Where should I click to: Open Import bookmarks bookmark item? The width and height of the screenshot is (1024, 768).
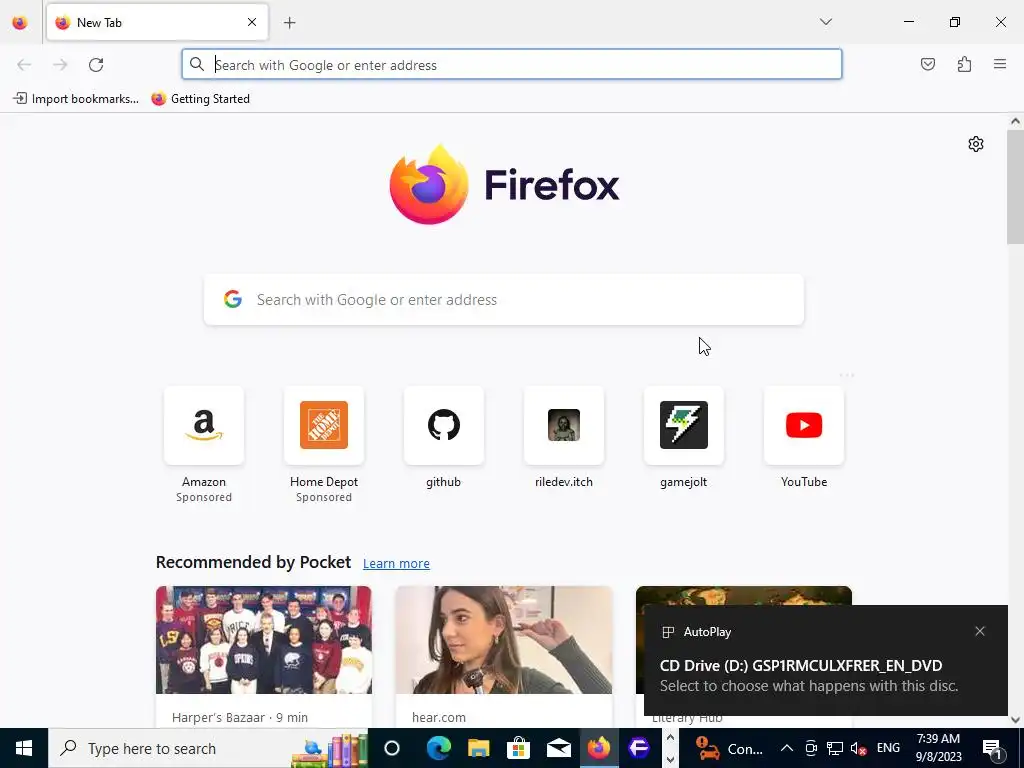pyautogui.click(x=76, y=99)
